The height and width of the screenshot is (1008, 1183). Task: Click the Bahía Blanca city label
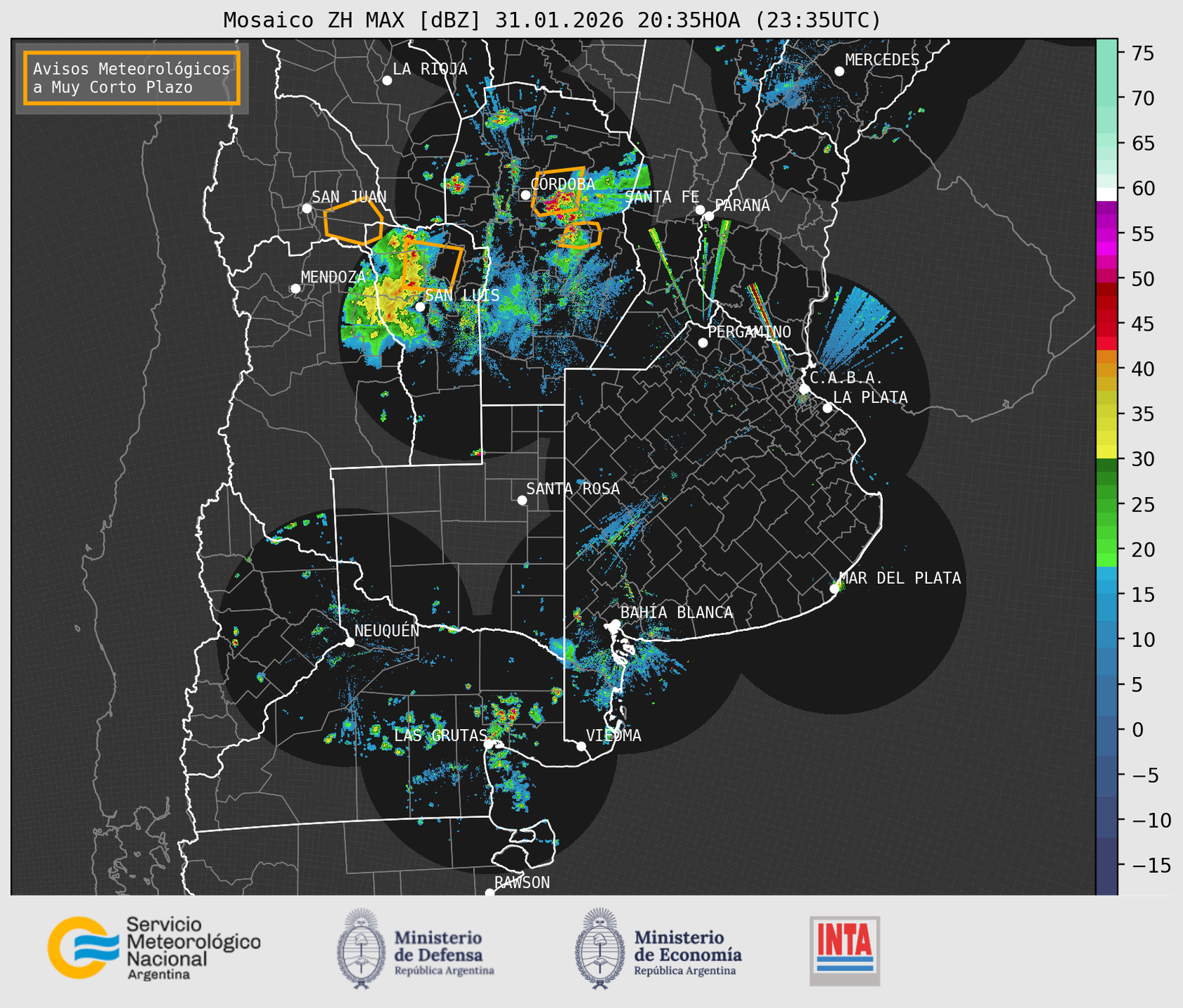point(677,613)
